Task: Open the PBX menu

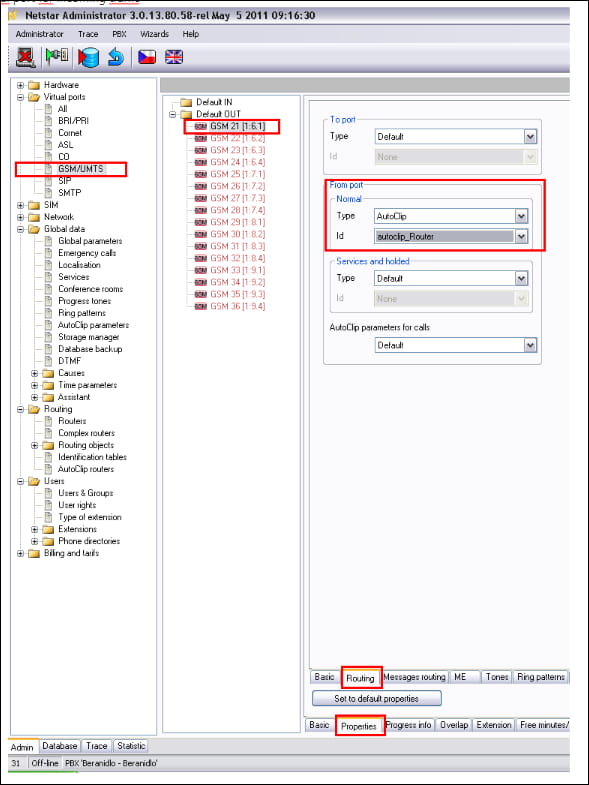Action: click(119, 34)
